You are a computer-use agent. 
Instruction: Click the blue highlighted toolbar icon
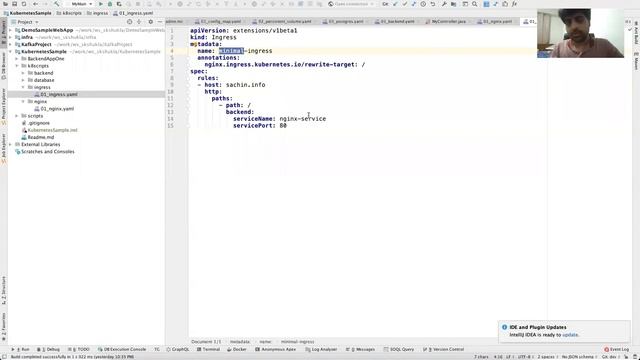(x=486, y=4)
